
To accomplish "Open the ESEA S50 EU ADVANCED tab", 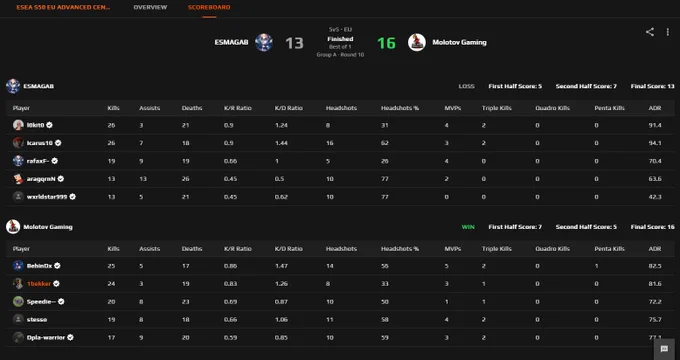I will coord(63,7).
